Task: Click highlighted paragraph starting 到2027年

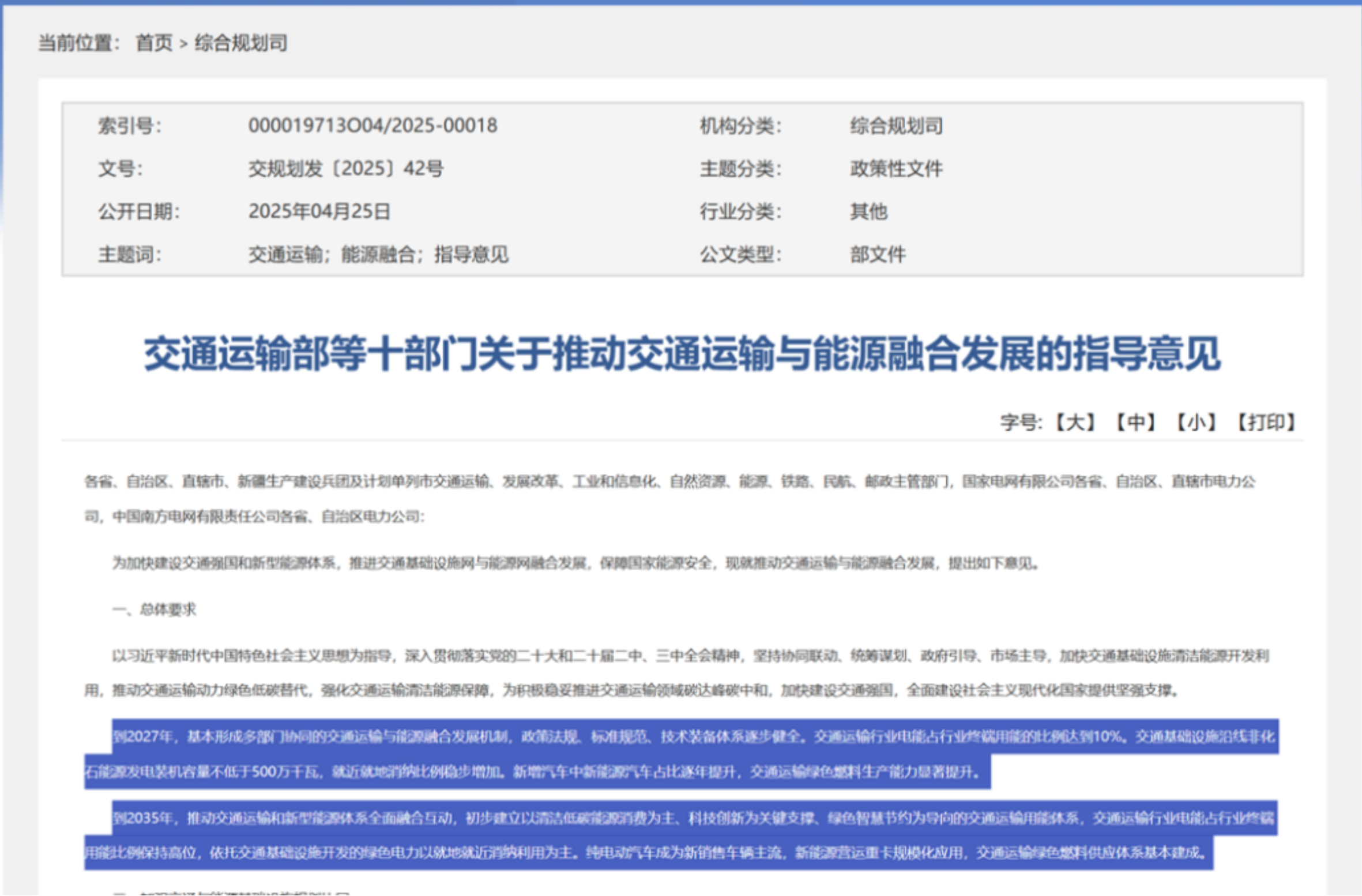Action: [680, 737]
